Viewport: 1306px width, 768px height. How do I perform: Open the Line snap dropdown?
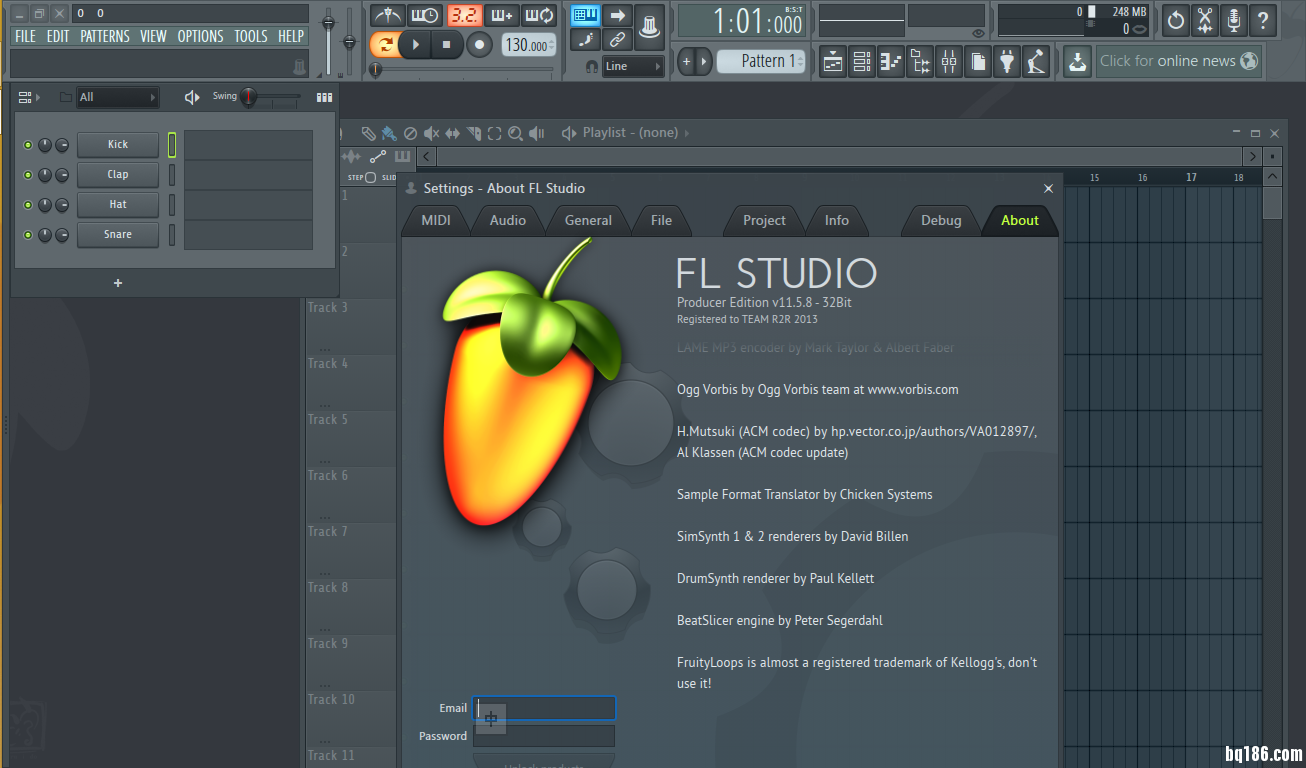tap(632, 66)
